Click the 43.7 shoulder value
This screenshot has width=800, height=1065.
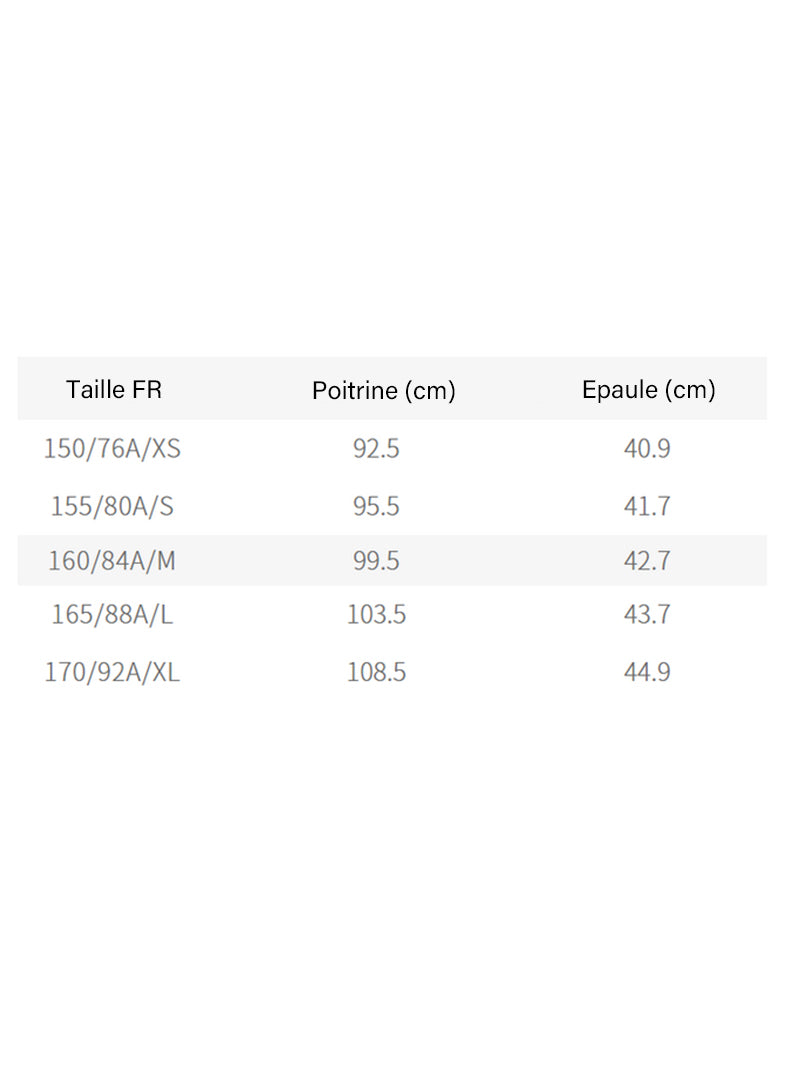tap(647, 614)
